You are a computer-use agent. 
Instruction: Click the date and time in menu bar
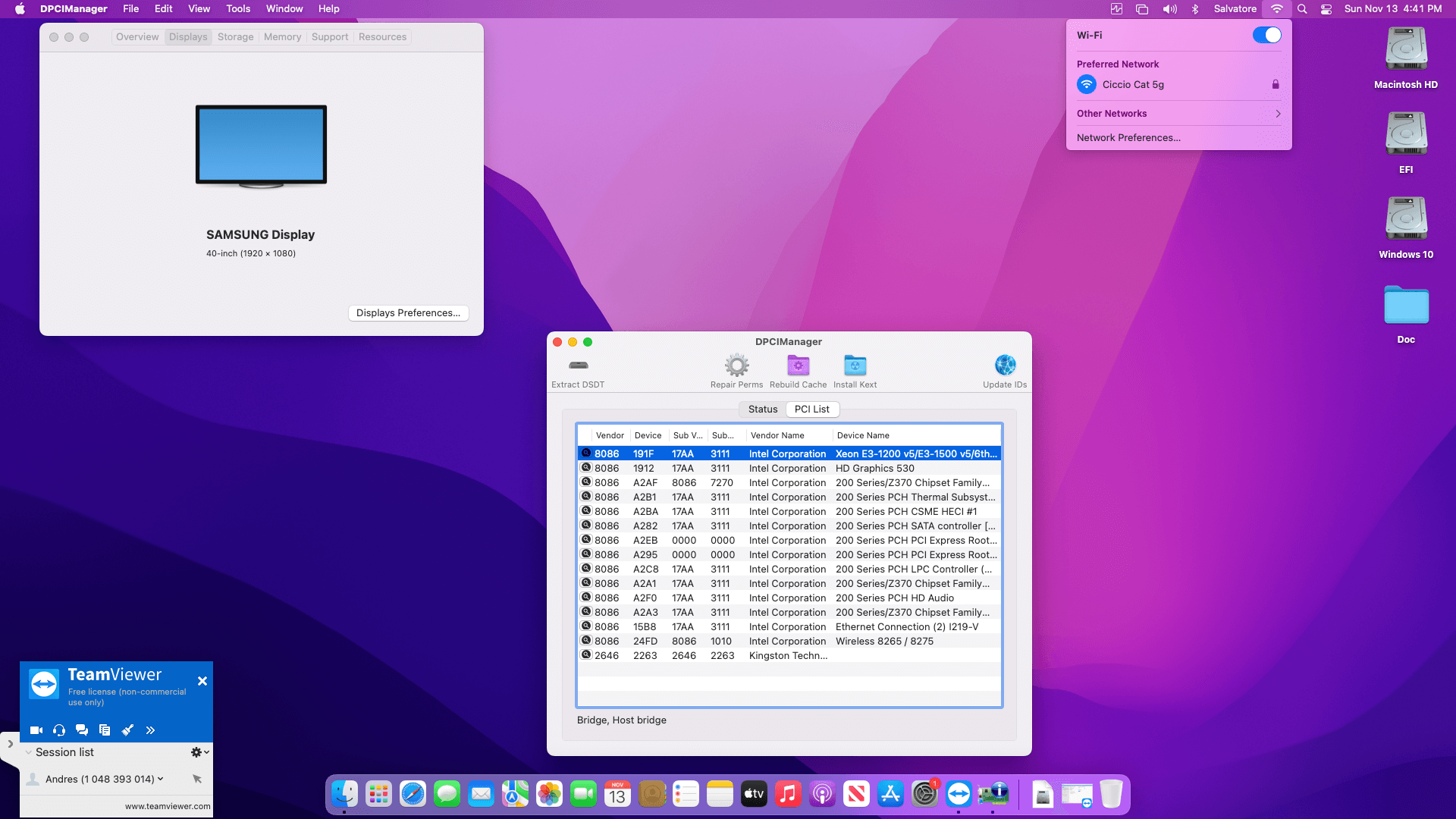tap(1393, 9)
